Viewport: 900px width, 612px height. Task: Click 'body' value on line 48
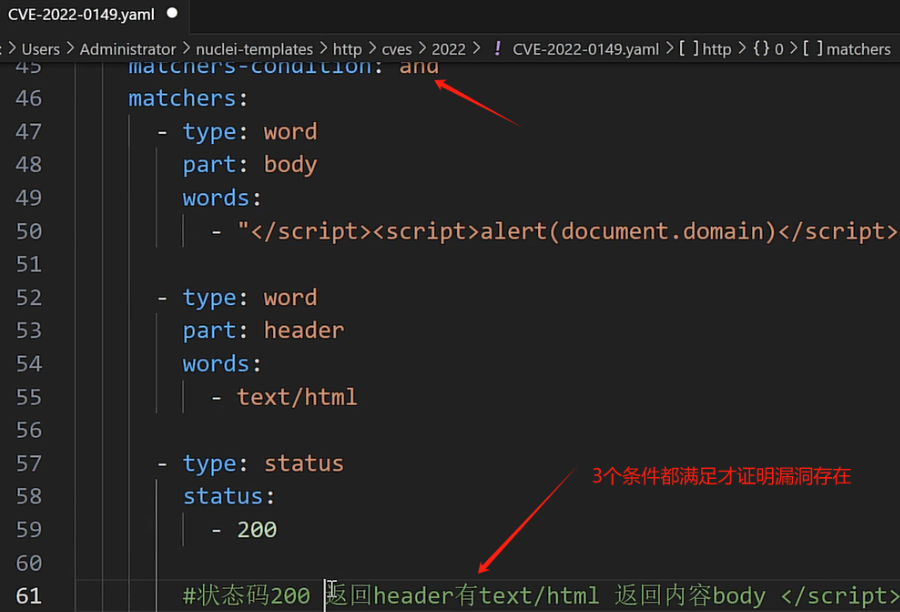(x=290, y=165)
